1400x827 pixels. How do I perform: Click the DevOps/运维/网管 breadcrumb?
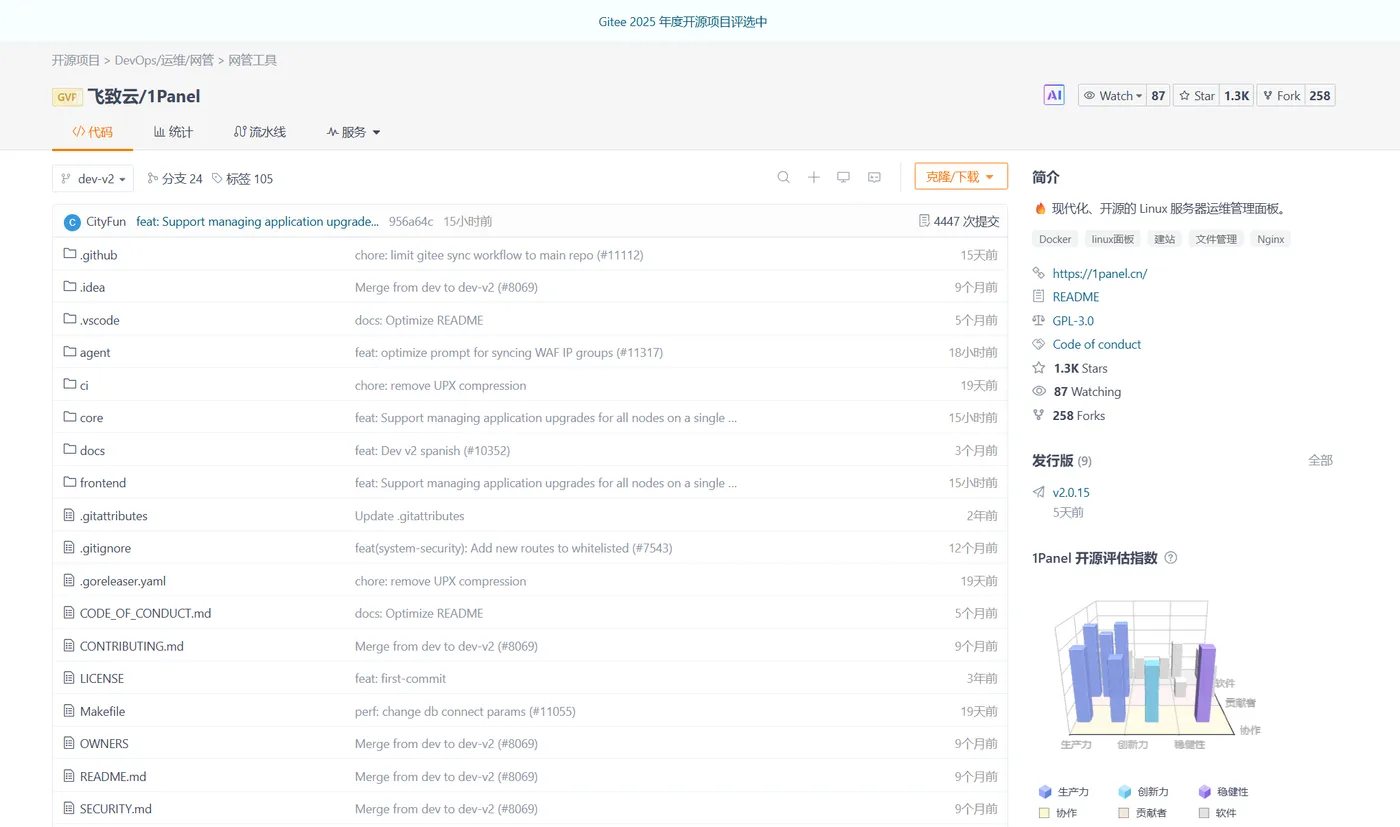(x=164, y=60)
